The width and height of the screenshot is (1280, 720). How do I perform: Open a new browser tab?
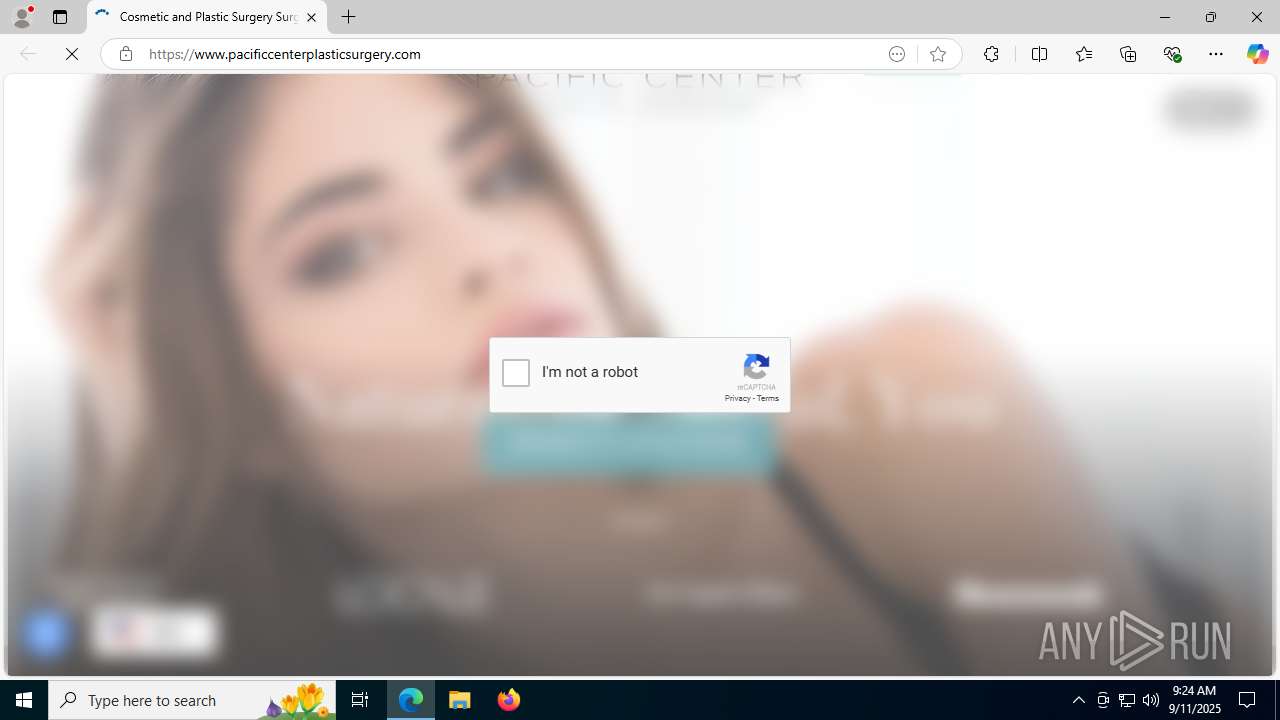pyautogui.click(x=349, y=17)
